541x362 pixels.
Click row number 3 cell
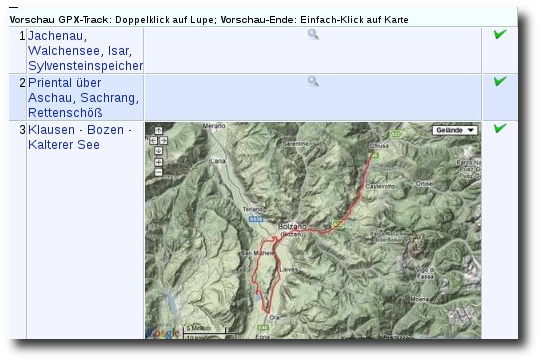(18, 230)
